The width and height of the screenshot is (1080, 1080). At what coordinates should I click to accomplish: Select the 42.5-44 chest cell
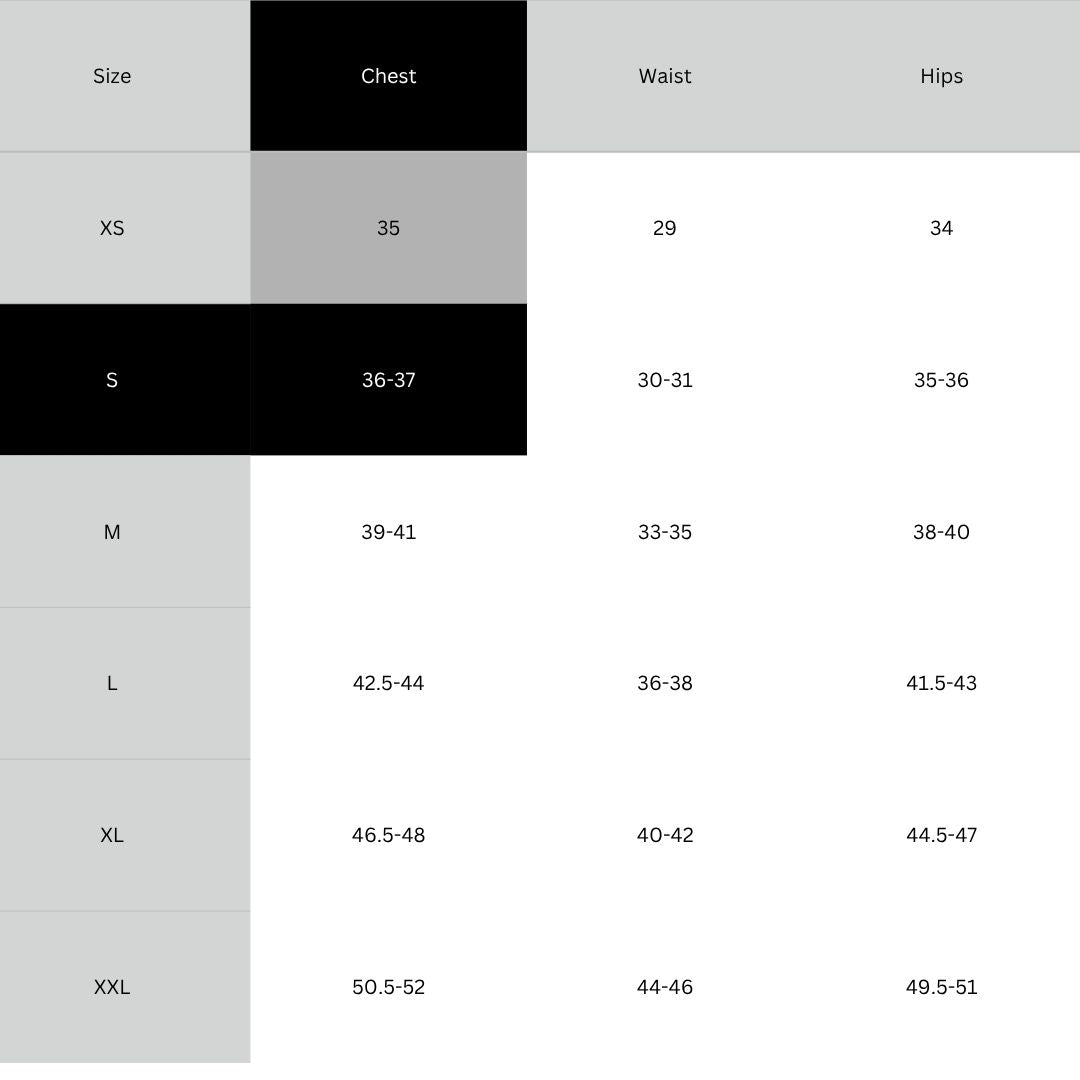388,683
